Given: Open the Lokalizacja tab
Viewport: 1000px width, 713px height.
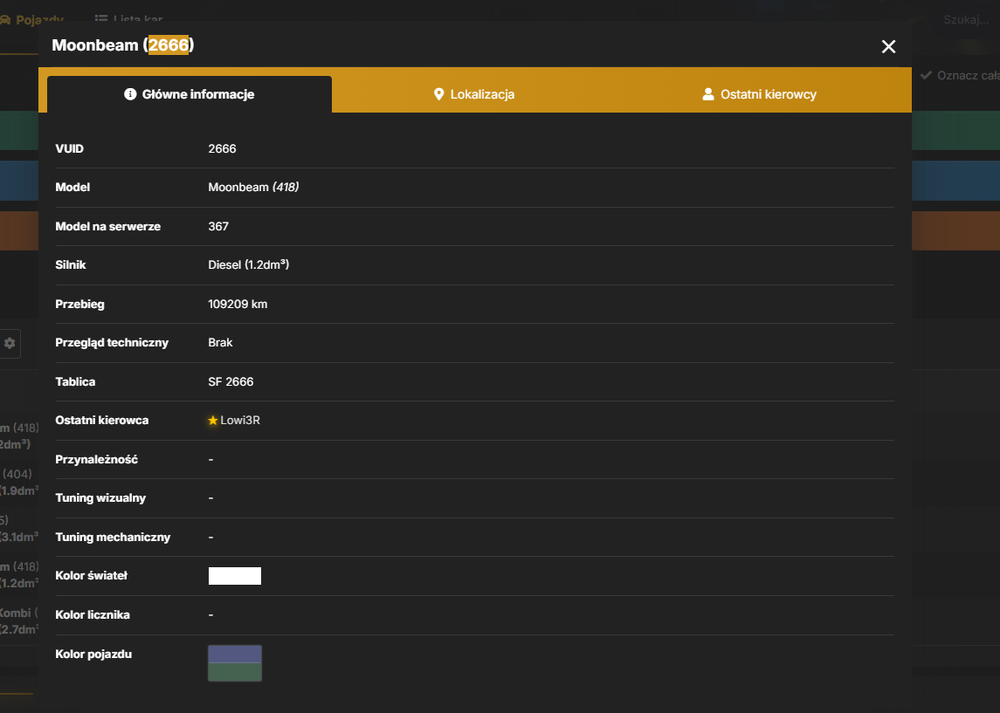Looking at the screenshot, I should click(474, 94).
